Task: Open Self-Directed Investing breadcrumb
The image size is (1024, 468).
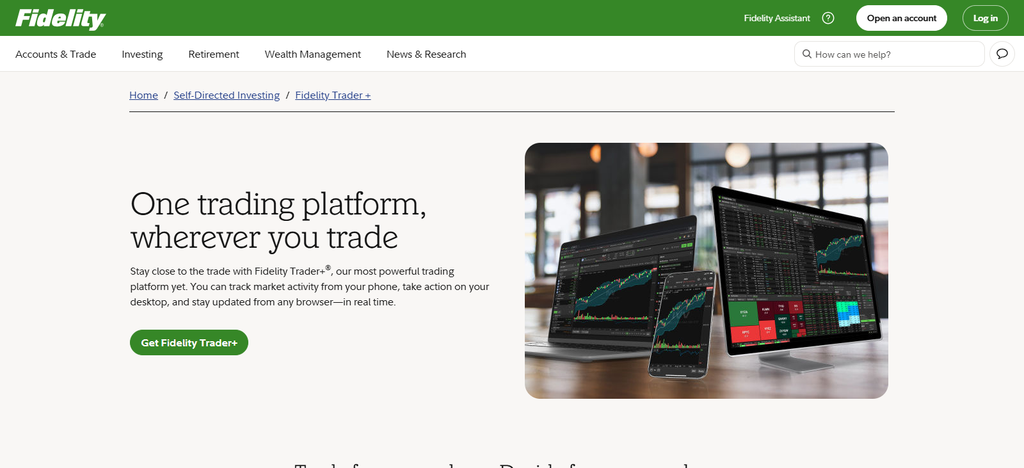Action: click(x=227, y=95)
